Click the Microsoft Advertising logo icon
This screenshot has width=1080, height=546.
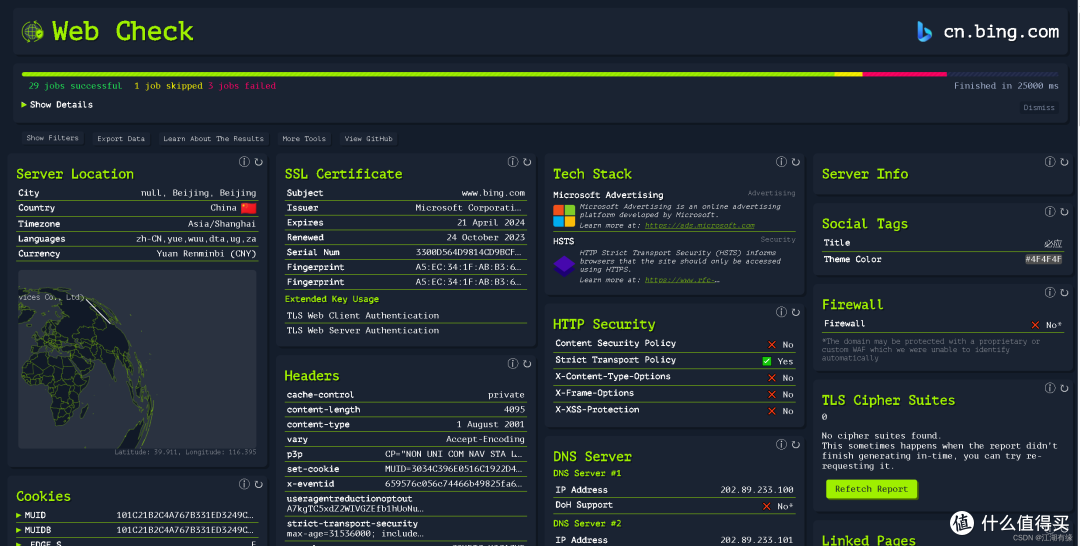(563, 216)
